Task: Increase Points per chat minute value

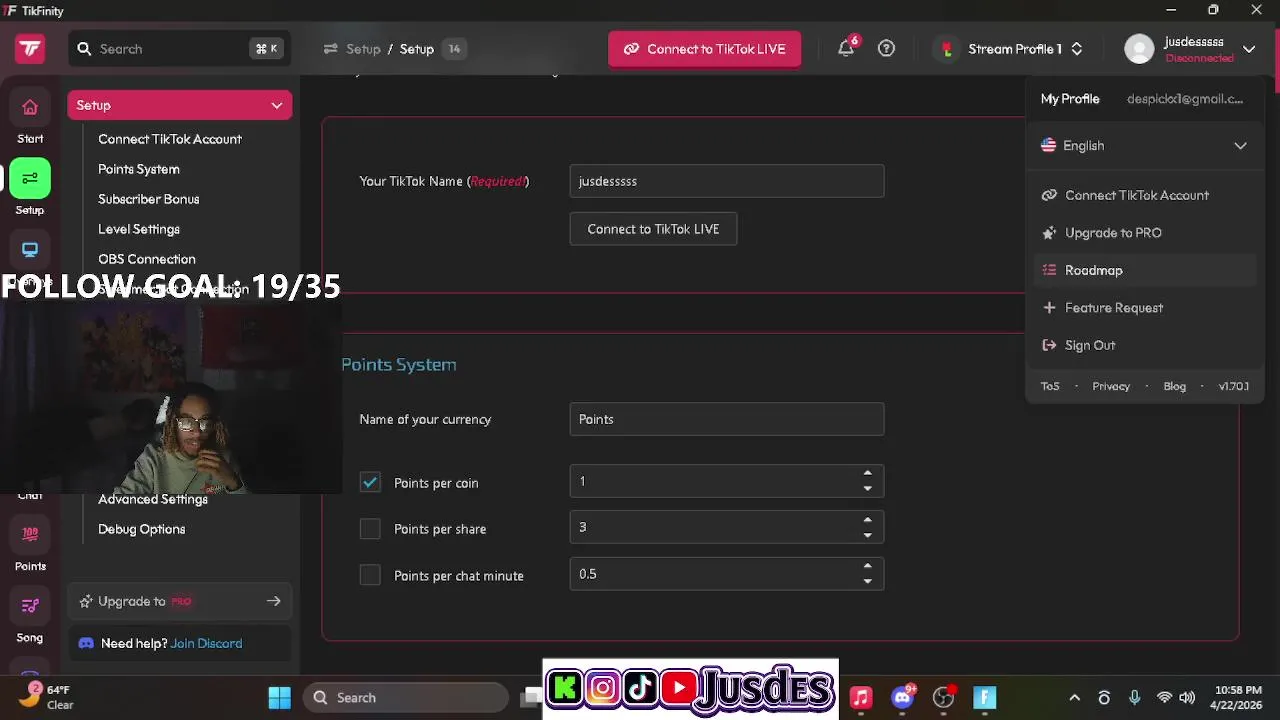Action: 867,566
